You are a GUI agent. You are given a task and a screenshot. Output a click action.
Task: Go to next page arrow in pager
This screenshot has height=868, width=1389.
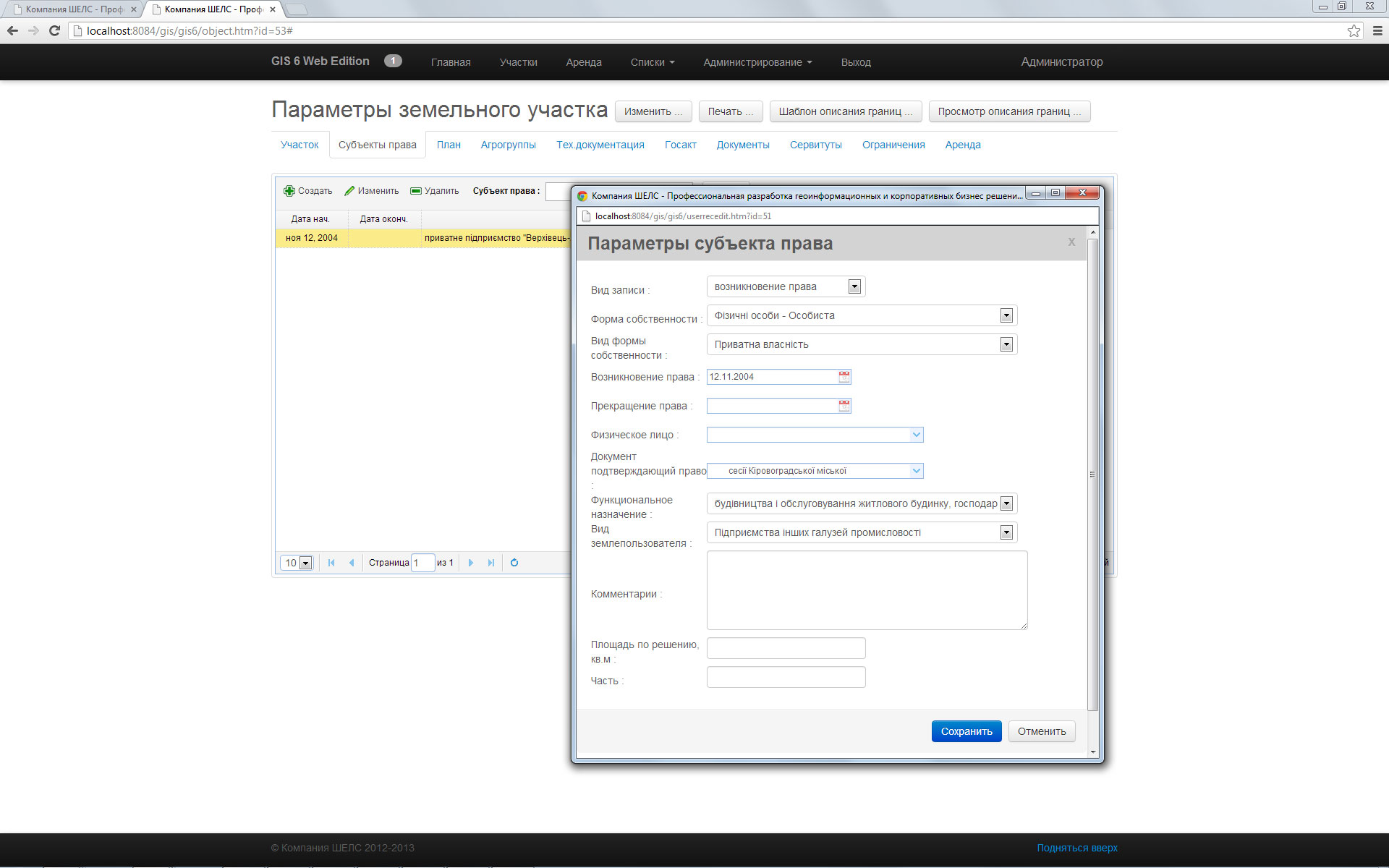[471, 563]
